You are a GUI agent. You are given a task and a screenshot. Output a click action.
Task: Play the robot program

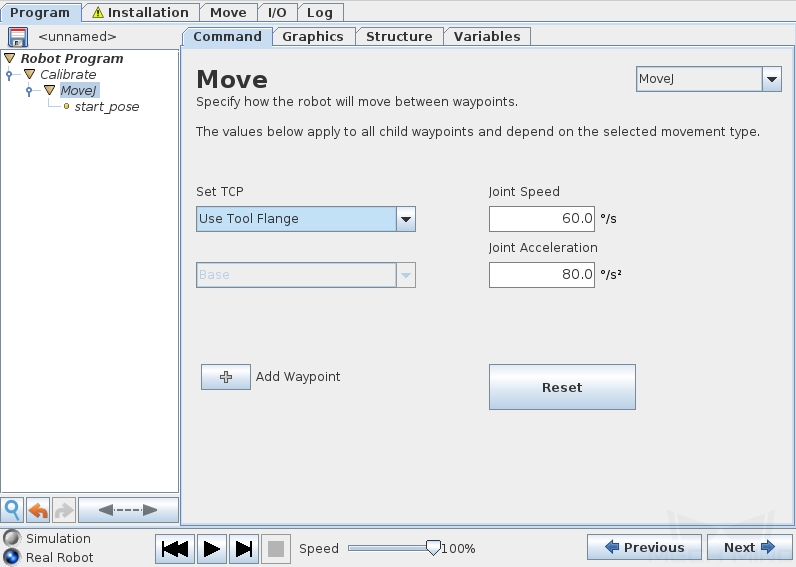tap(211, 549)
